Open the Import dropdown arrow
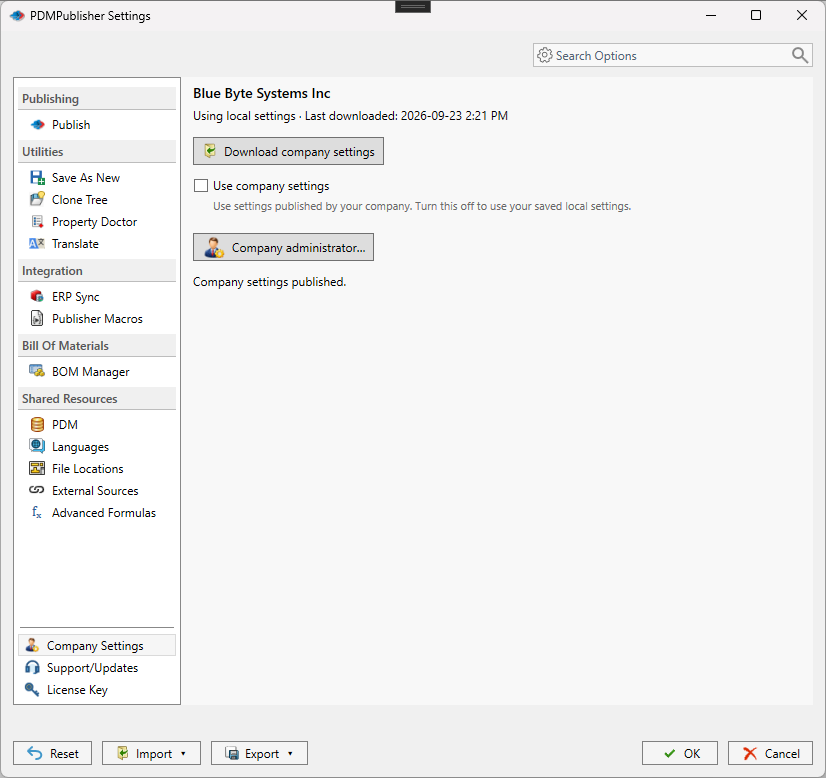The width and height of the screenshot is (826, 778). coord(183,754)
